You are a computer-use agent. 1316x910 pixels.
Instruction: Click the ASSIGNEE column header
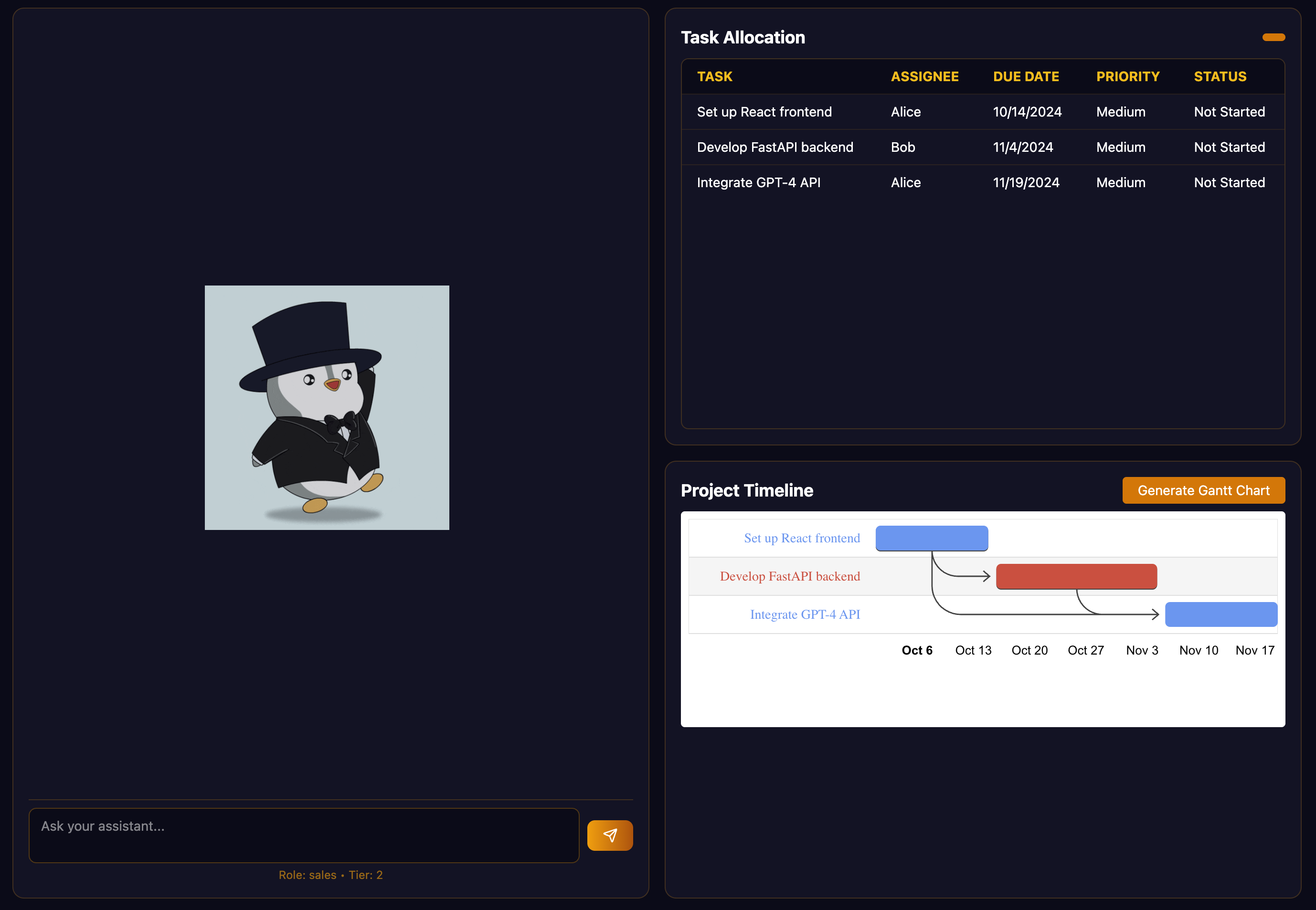924,77
